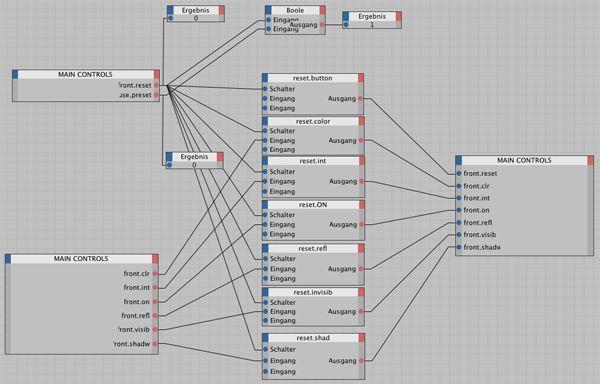Click the front.on red output port
This screenshot has height=384, width=600.
(x=155, y=302)
